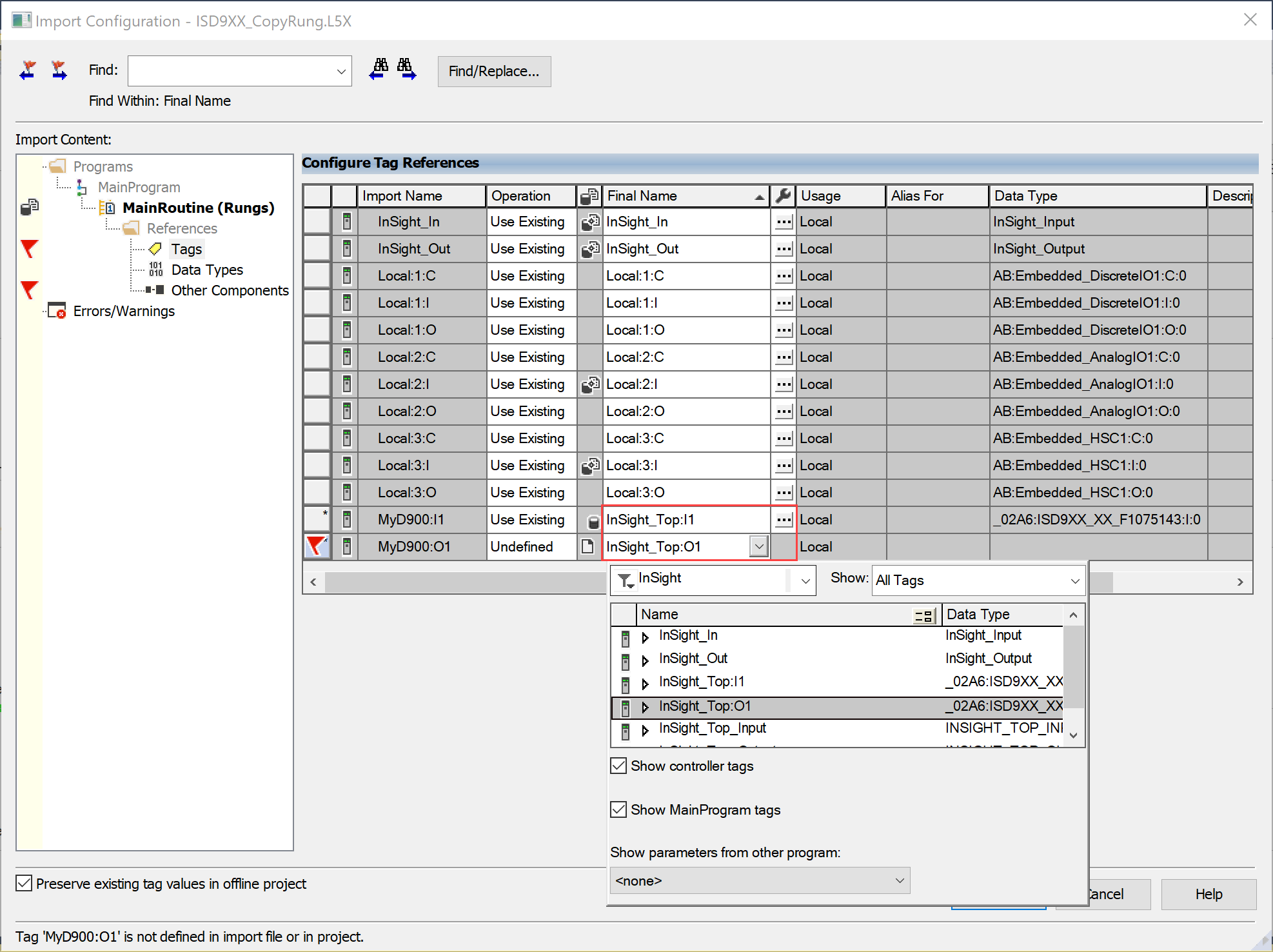
Task: Select Data Types in the import tree
Action: (x=206, y=270)
